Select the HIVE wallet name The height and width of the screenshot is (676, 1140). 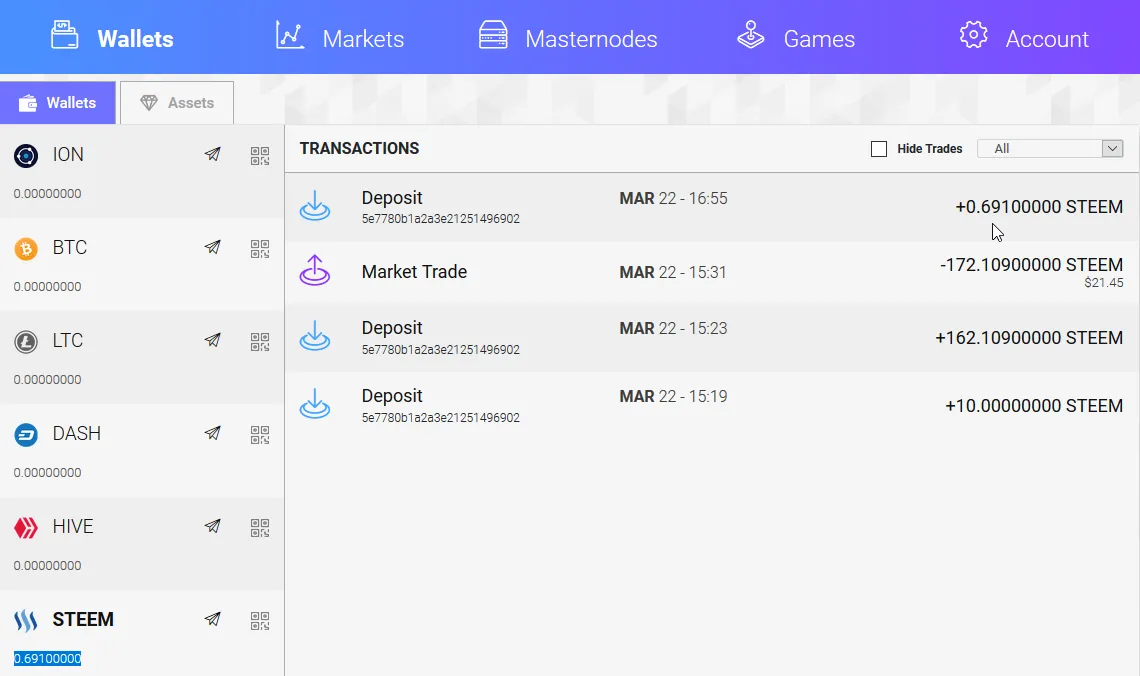pos(73,527)
